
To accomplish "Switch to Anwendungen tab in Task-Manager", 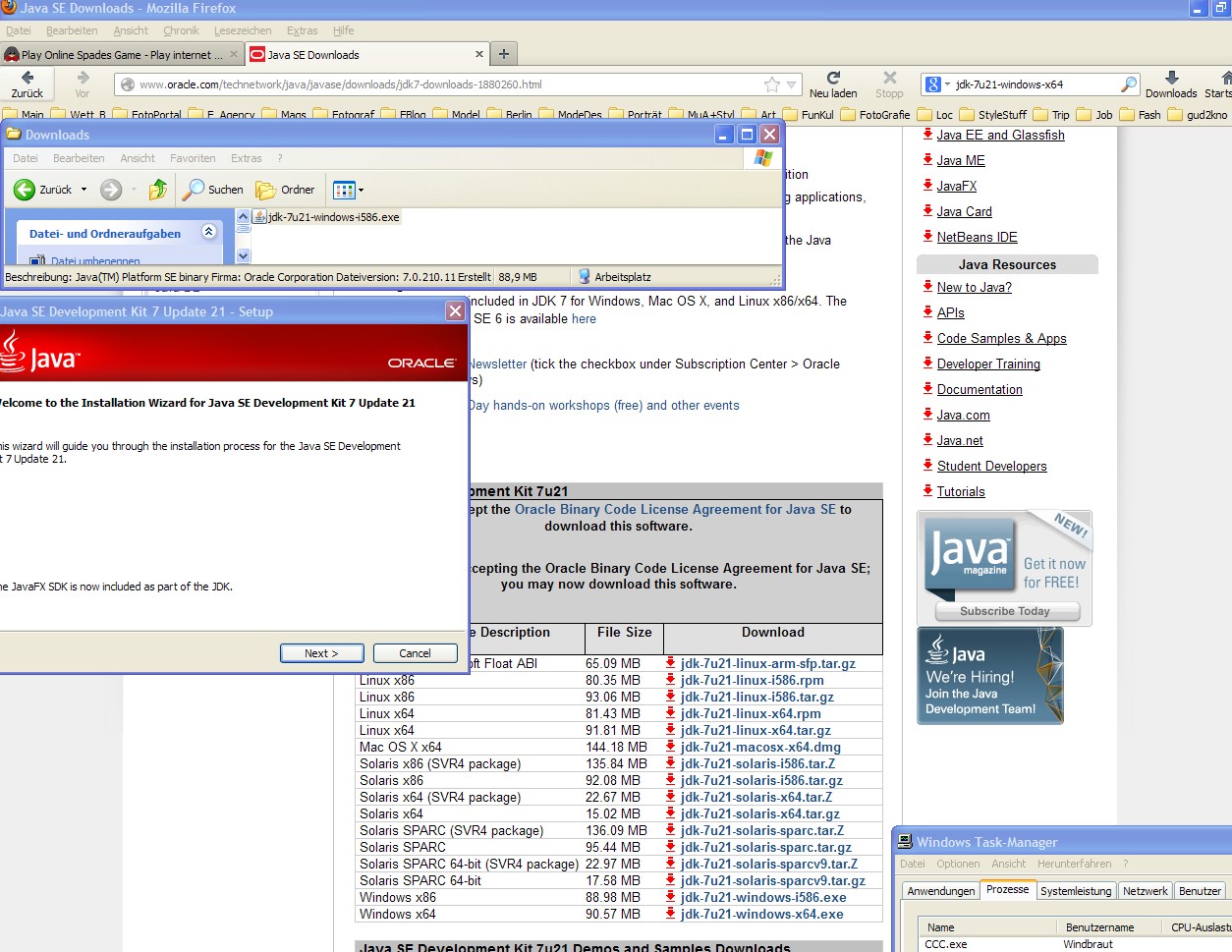I will [x=940, y=891].
